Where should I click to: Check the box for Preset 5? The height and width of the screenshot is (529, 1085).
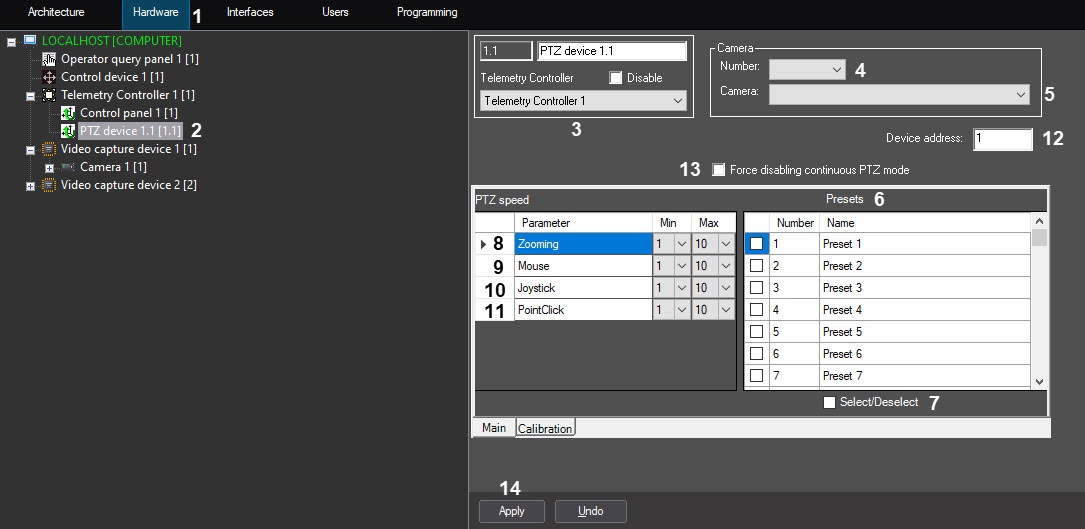click(x=756, y=332)
